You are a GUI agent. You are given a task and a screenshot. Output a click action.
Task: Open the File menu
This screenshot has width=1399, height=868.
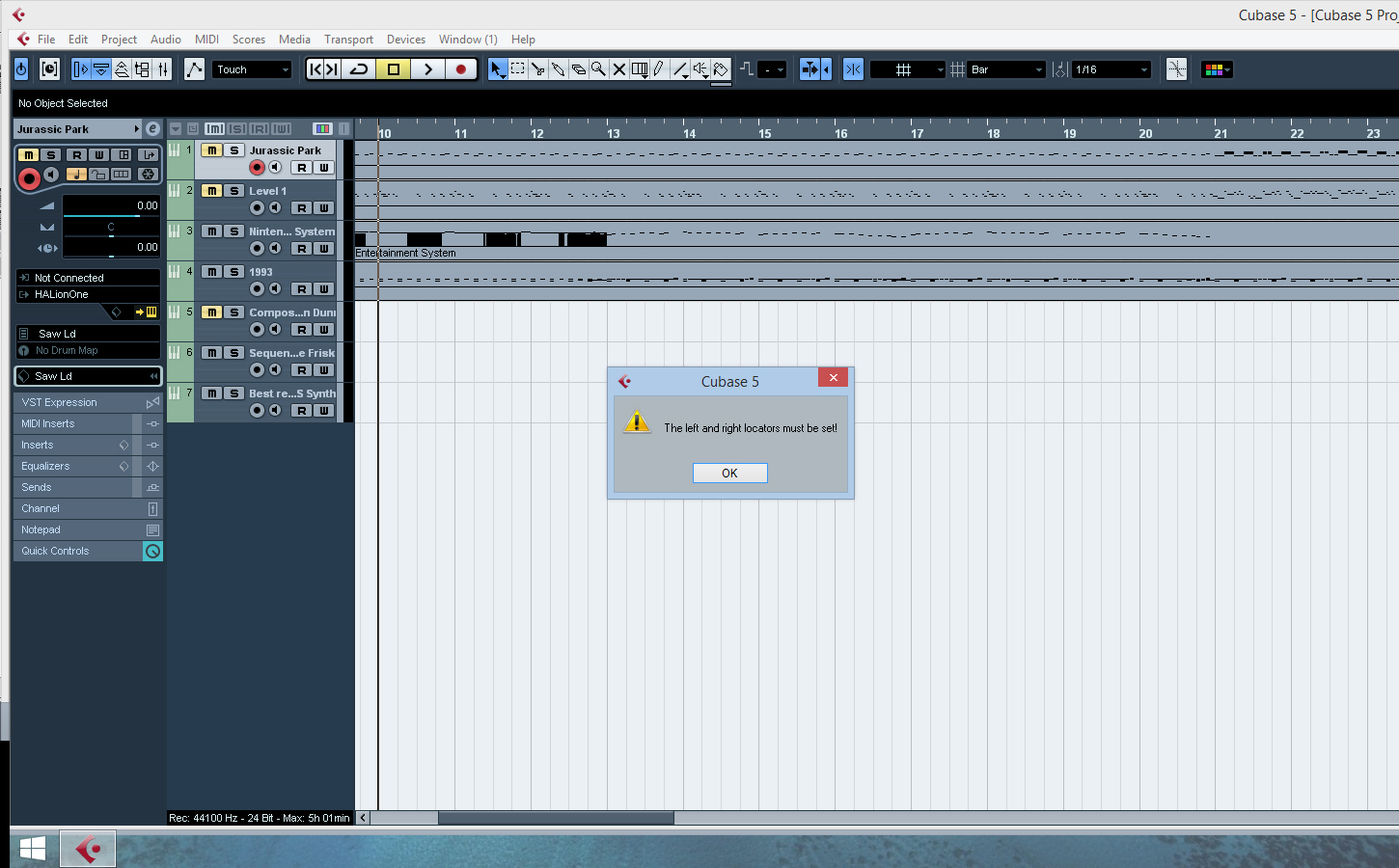46,40
